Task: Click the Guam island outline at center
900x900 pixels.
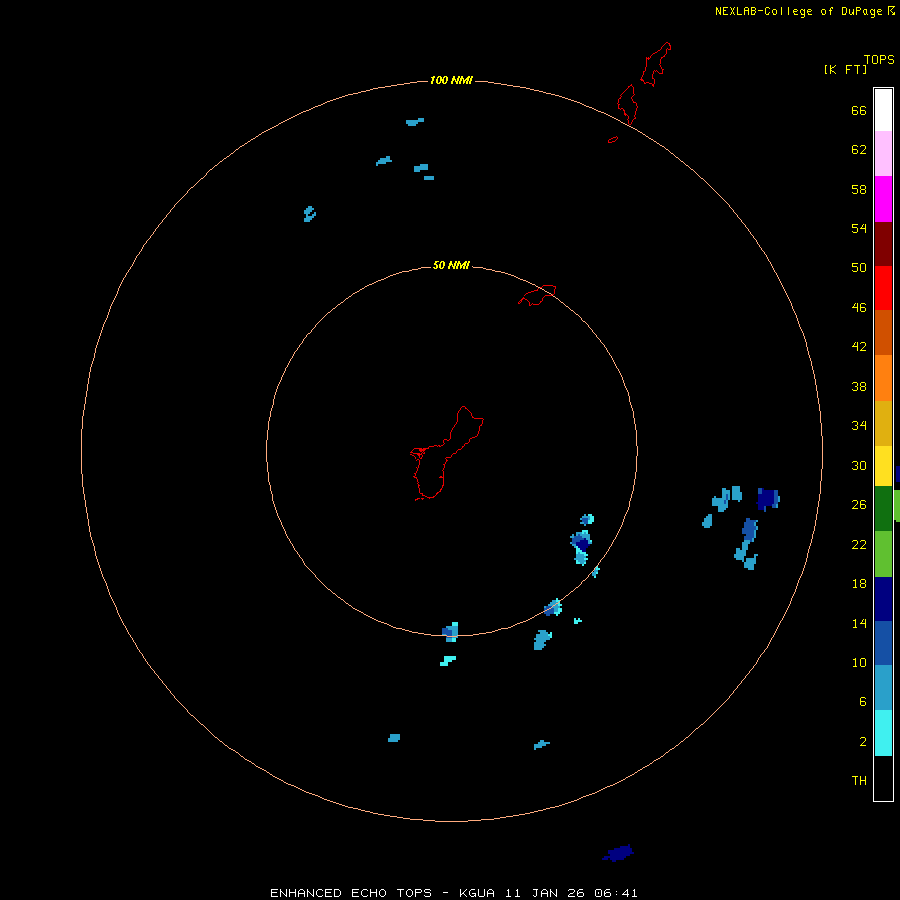Action: [445, 453]
